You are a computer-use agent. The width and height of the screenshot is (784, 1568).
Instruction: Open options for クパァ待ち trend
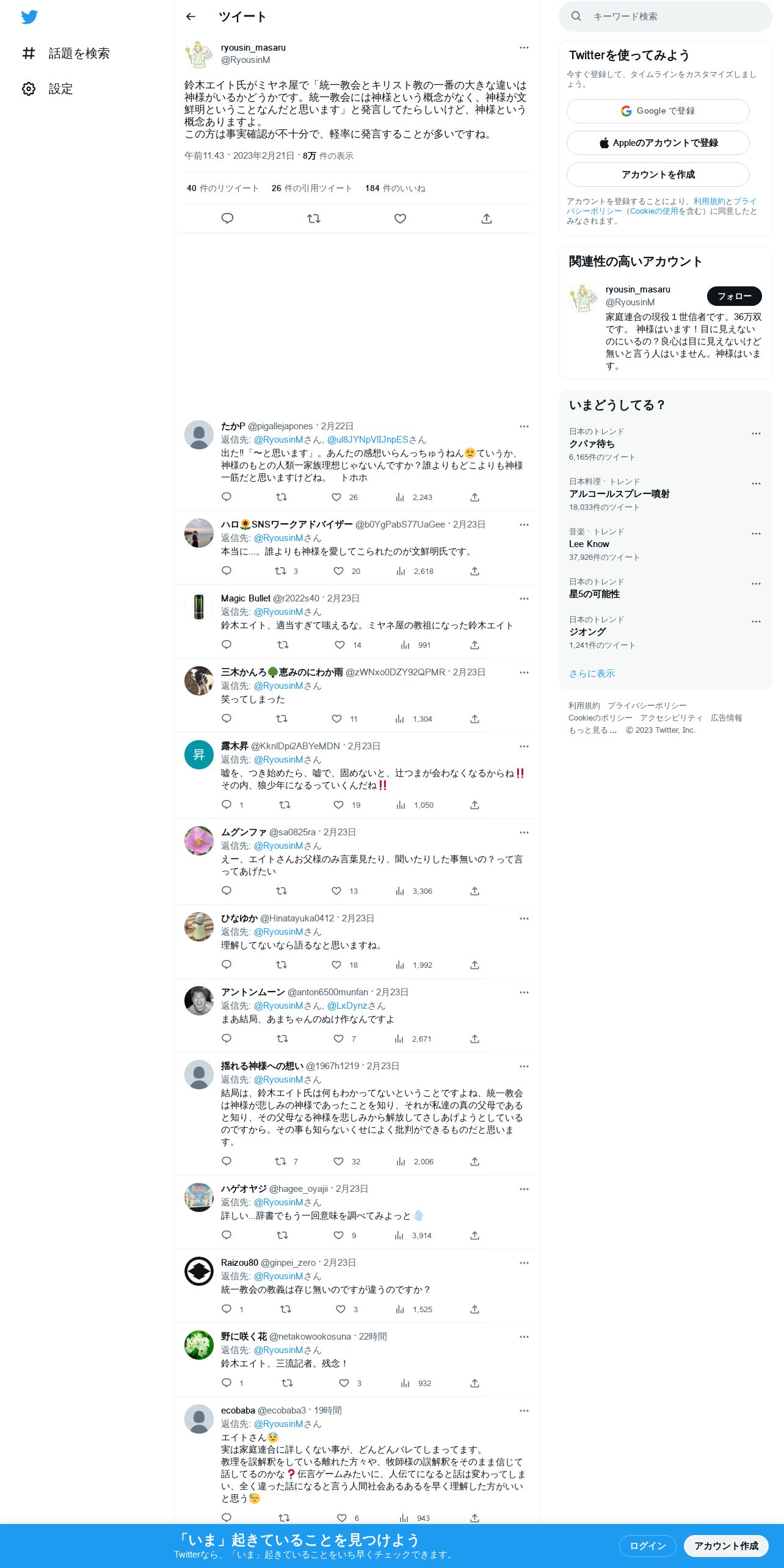pos(756,434)
